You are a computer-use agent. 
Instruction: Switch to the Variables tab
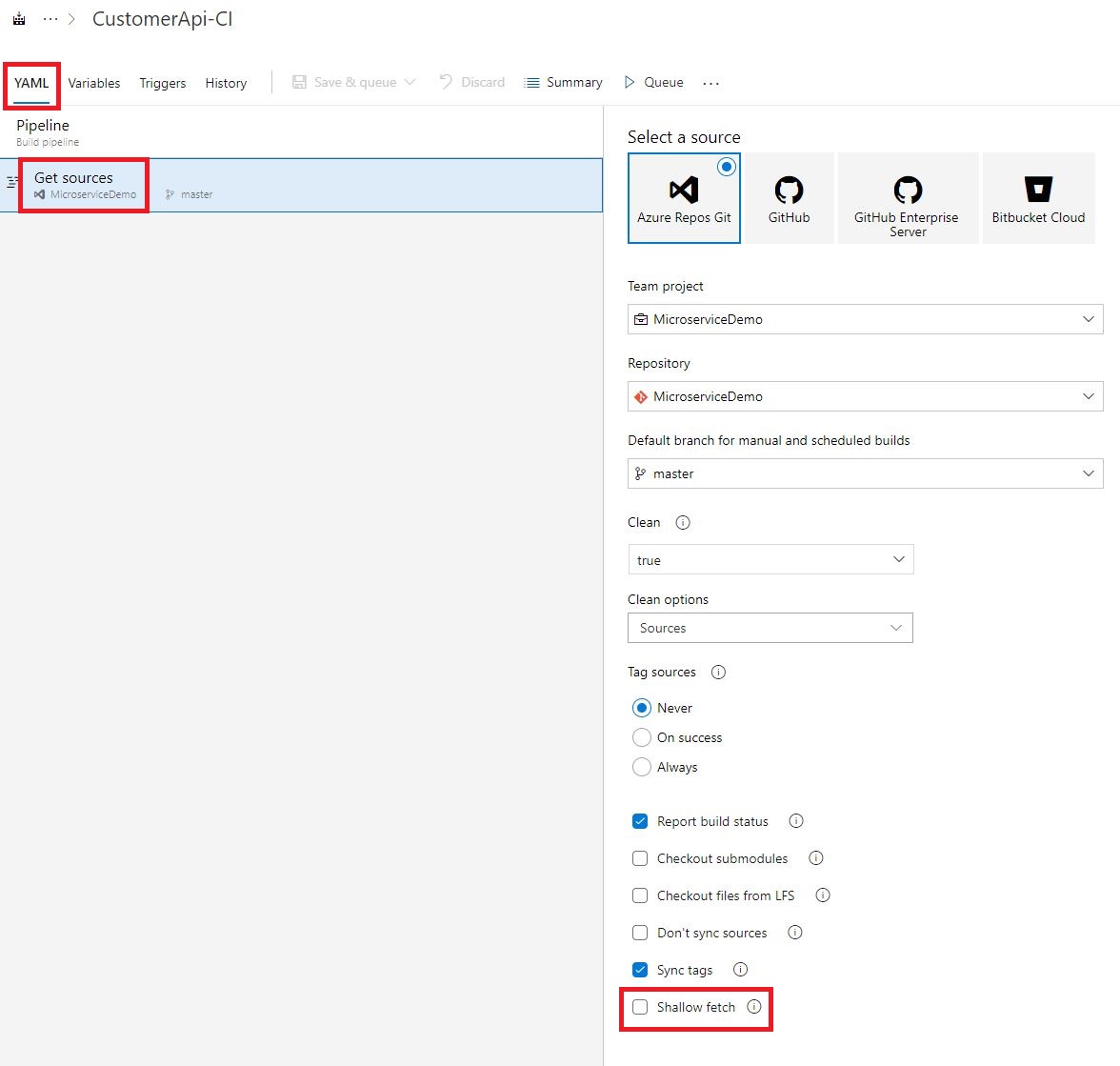[93, 83]
